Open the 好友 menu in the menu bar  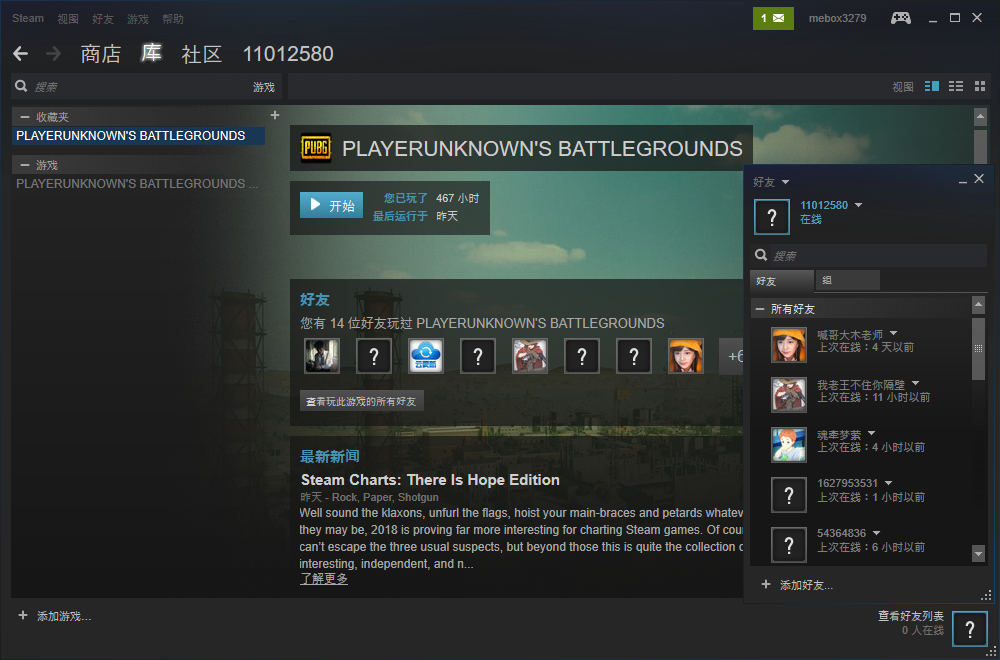pos(103,19)
